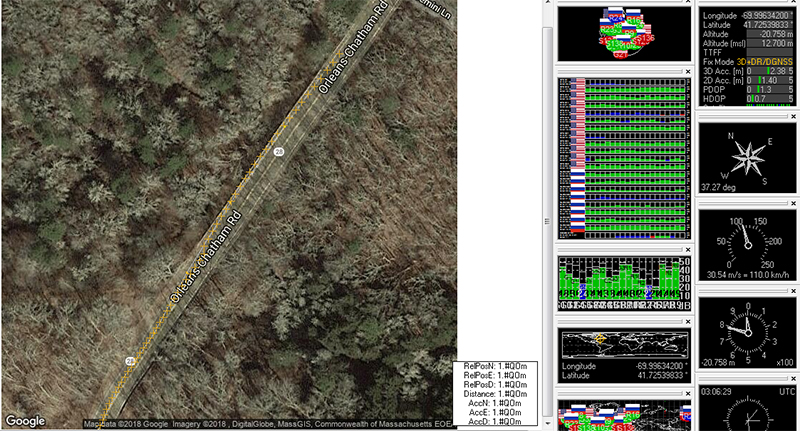The width and height of the screenshot is (800, 431).
Task: Click the scrollbar down arrow beside the map
Action: click(x=545, y=423)
